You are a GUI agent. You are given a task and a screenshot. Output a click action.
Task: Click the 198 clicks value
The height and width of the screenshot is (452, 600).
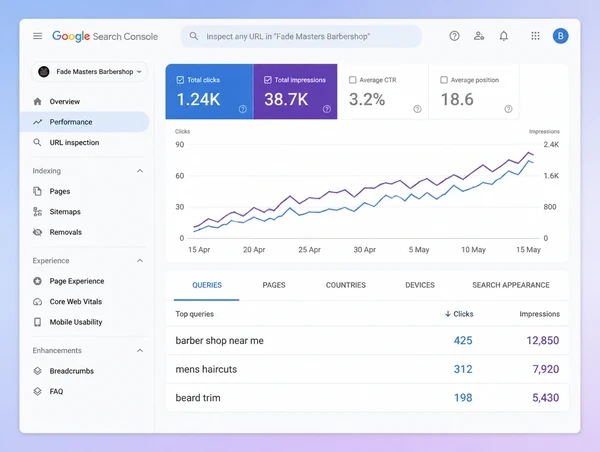463,398
